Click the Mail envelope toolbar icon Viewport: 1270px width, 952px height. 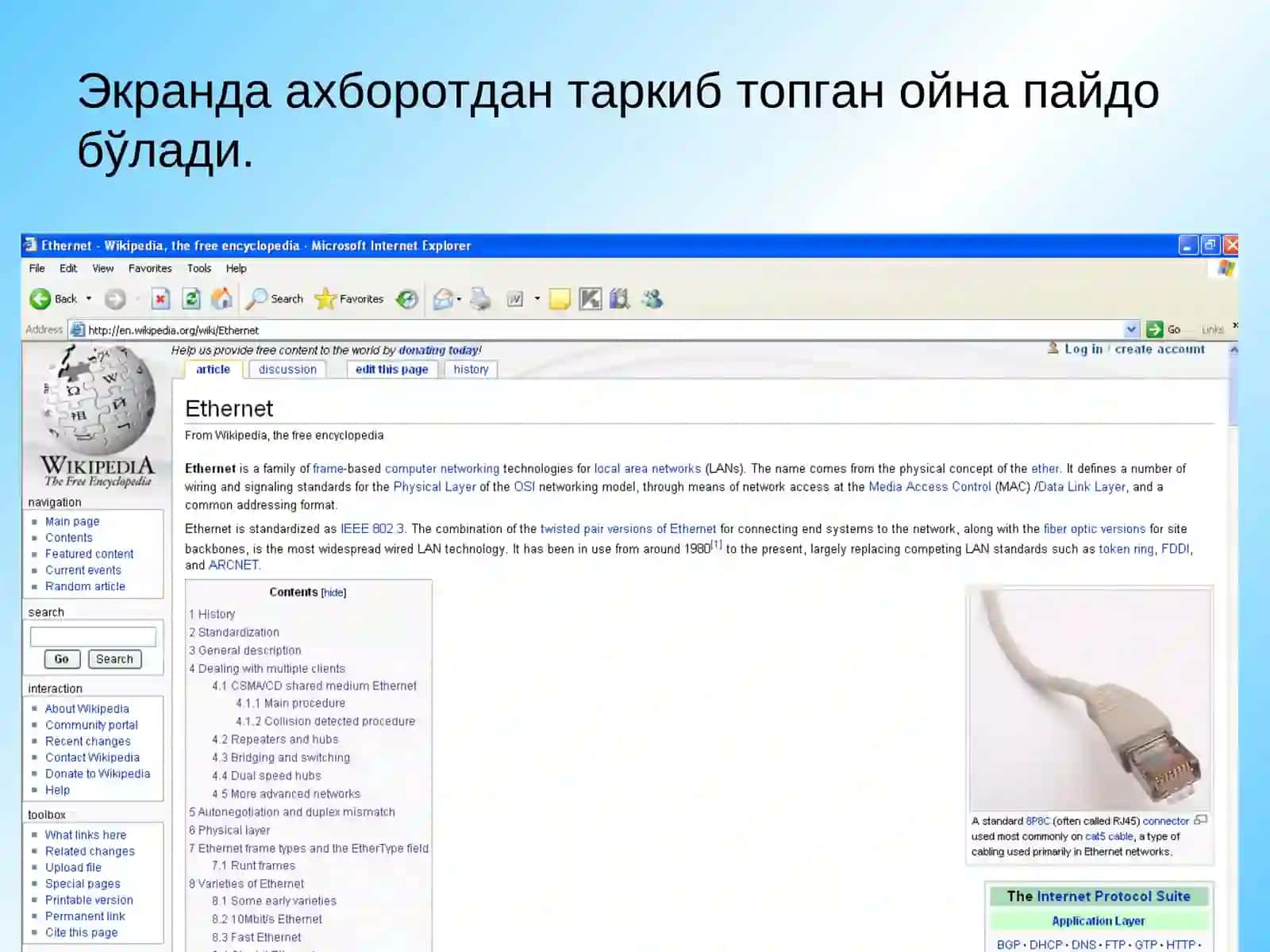pyautogui.click(x=443, y=299)
